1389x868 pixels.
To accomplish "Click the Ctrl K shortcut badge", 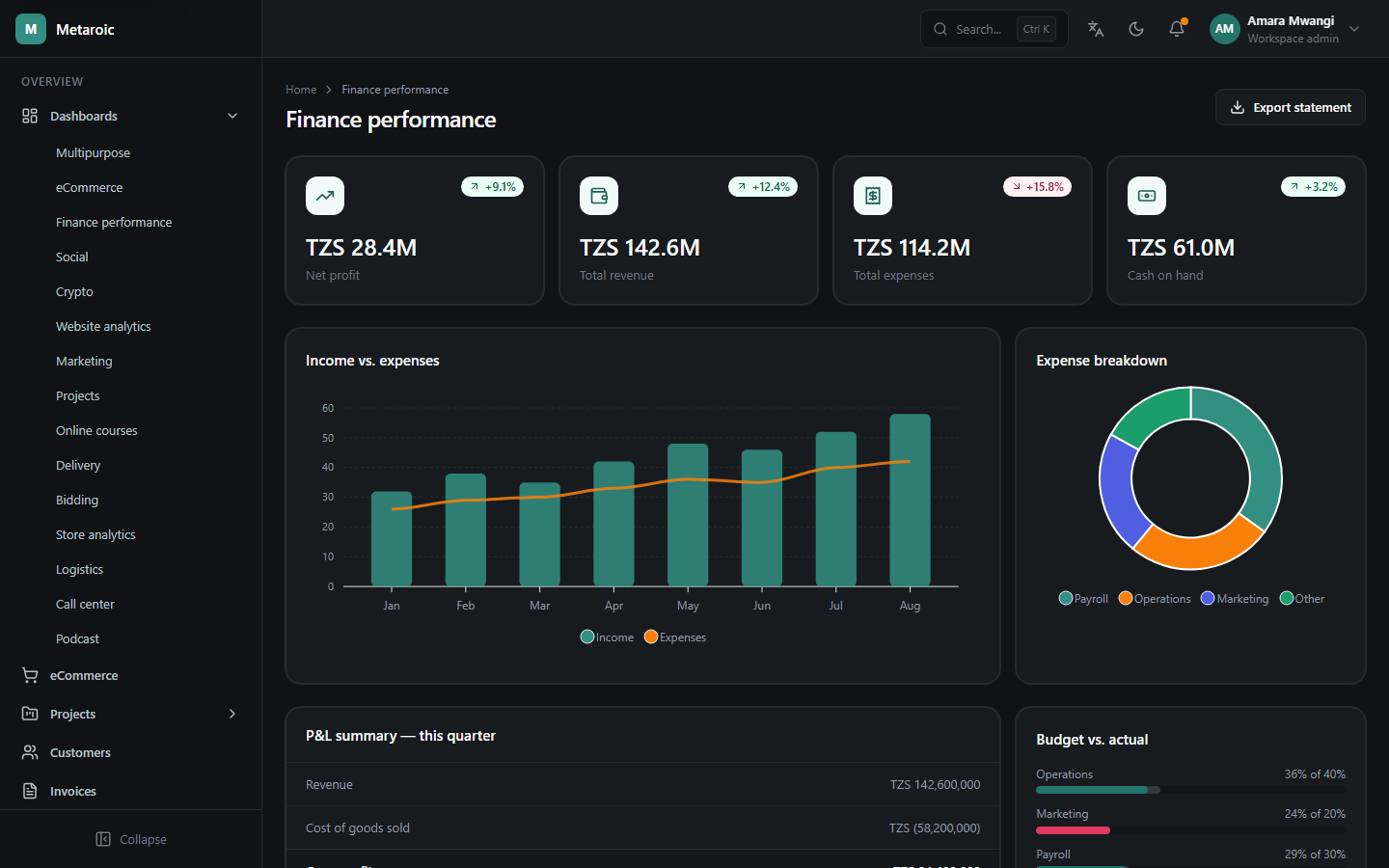I will (1036, 29).
